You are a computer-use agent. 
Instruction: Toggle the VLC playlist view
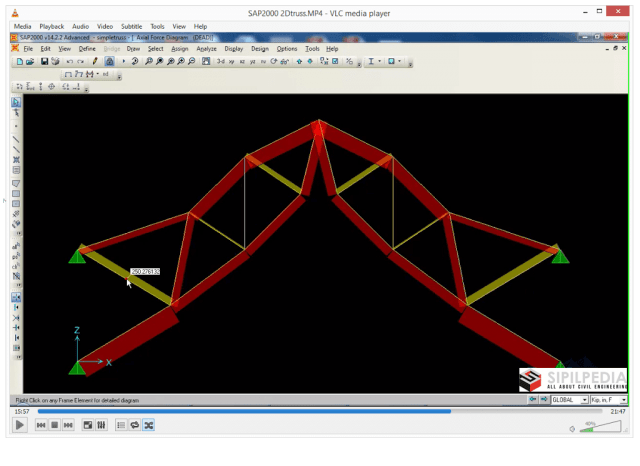[x=120, y=425]
